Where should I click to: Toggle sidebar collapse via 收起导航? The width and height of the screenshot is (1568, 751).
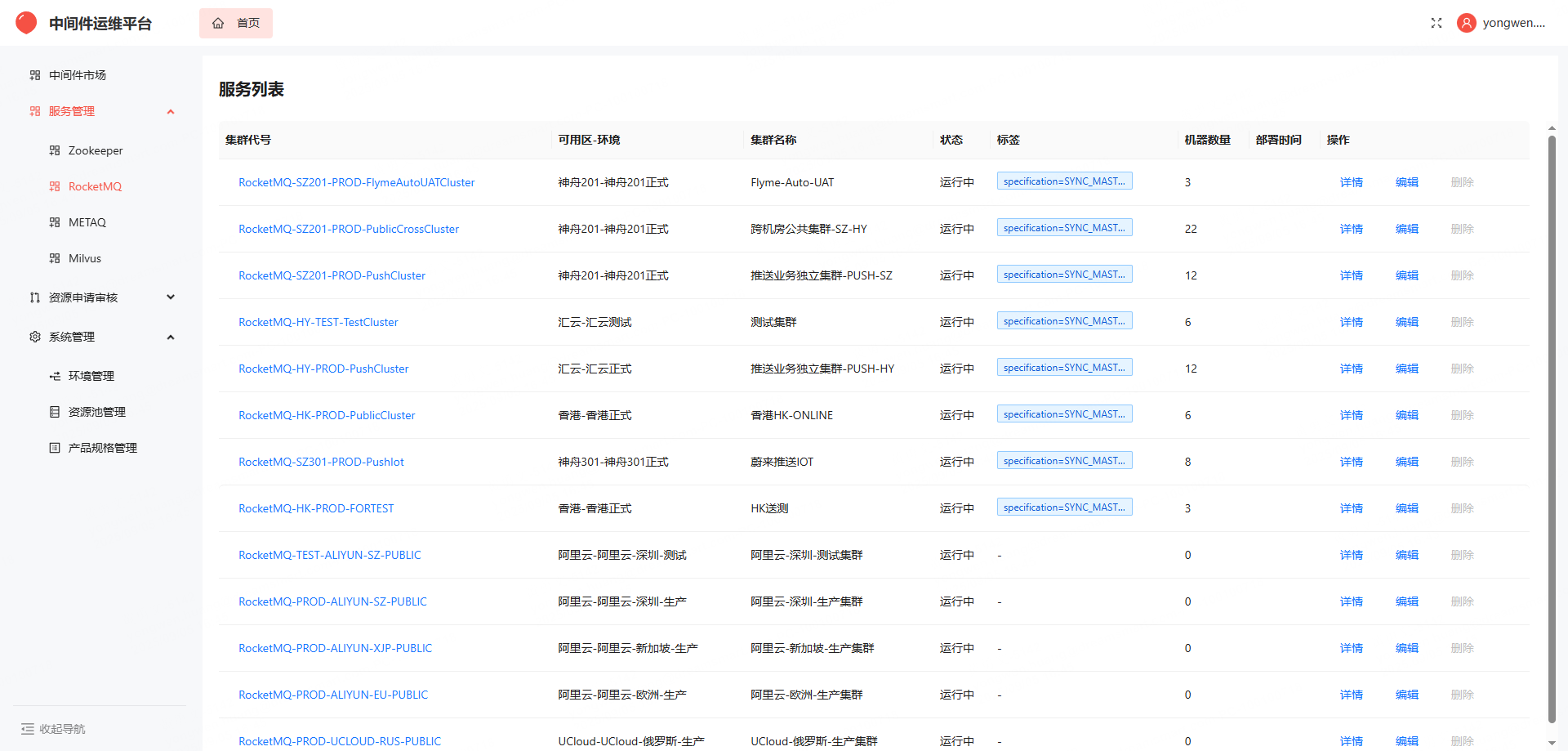pos(54,728)
